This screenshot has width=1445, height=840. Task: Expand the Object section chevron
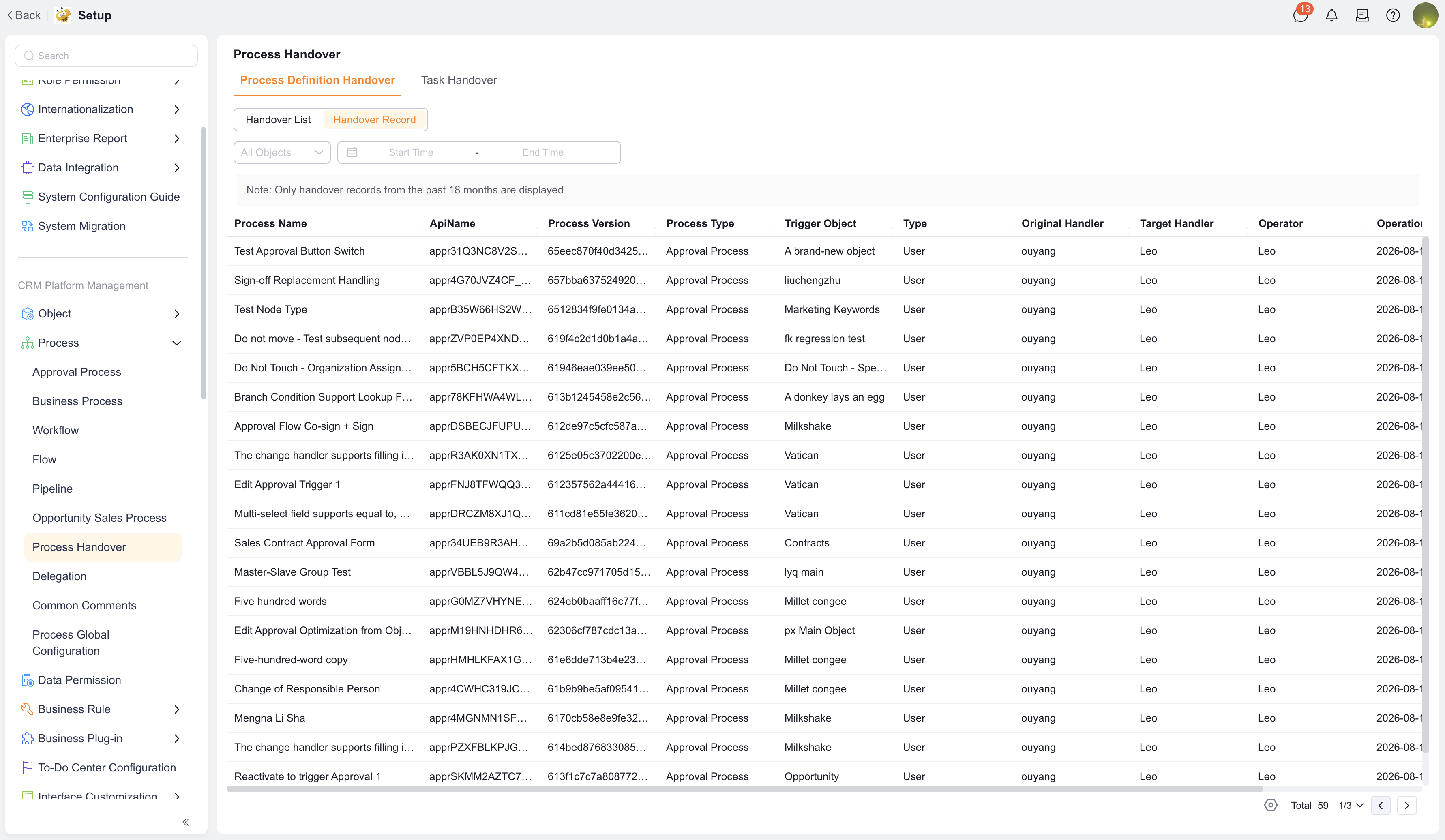pos(177,314)
